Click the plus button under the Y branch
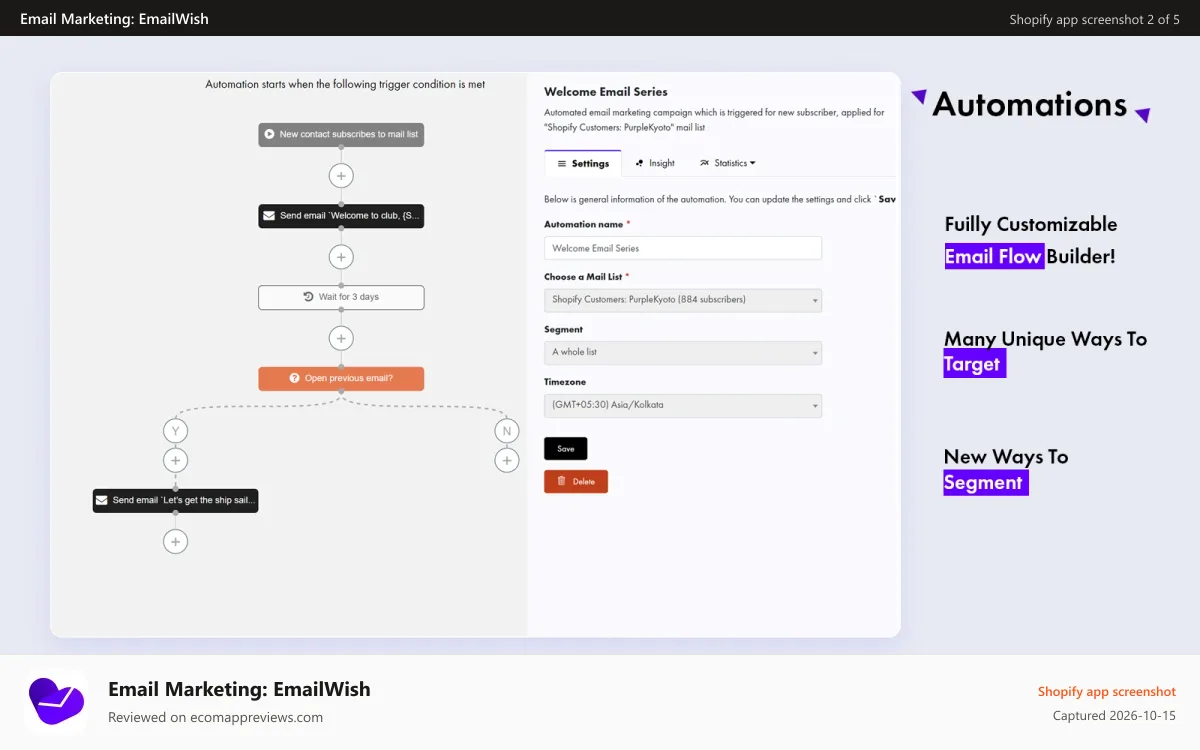Viewport: 1200px width, 750px height. click(x=176, y=460)
